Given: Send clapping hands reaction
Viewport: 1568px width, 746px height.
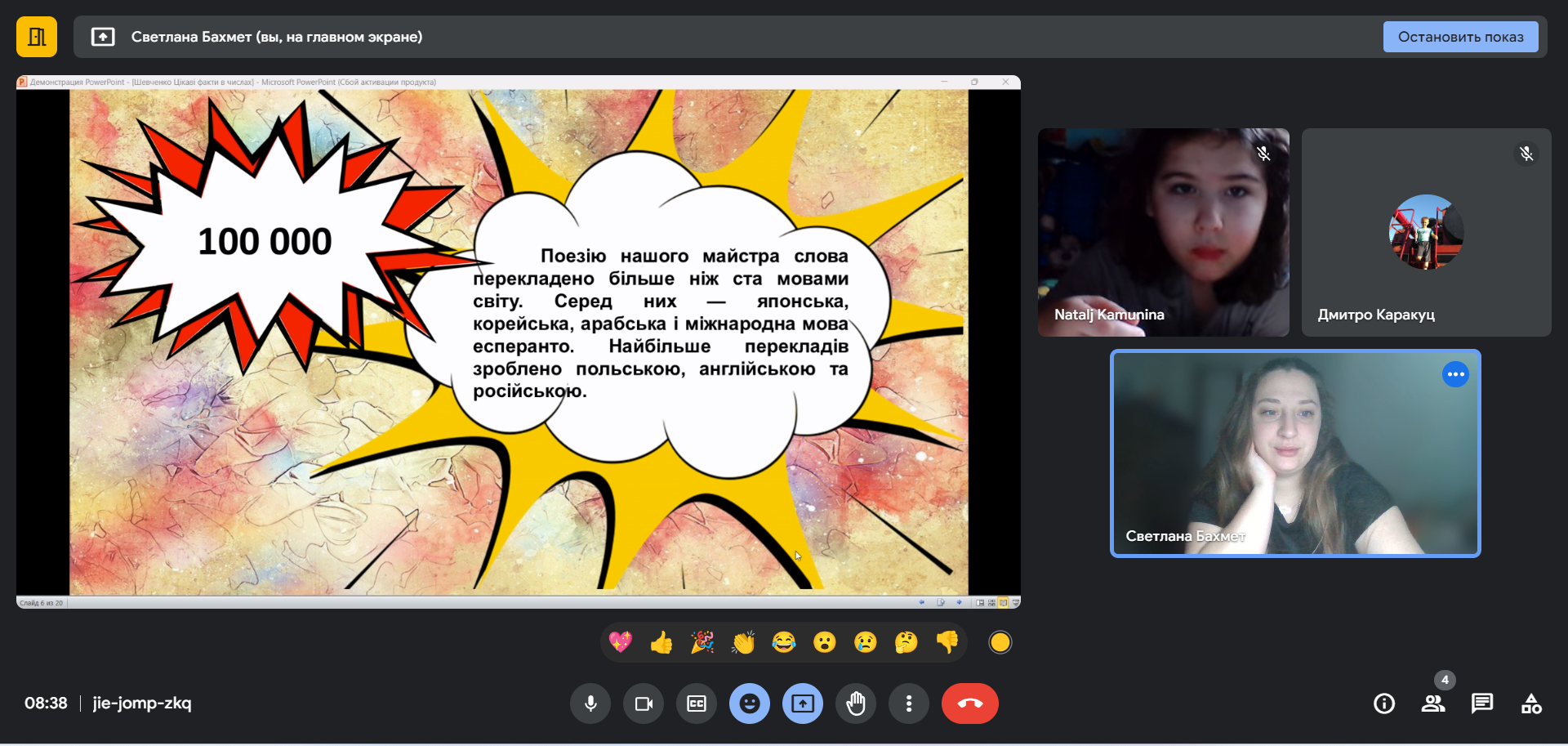Looking at the screenshot, I should tap(743, 642).
